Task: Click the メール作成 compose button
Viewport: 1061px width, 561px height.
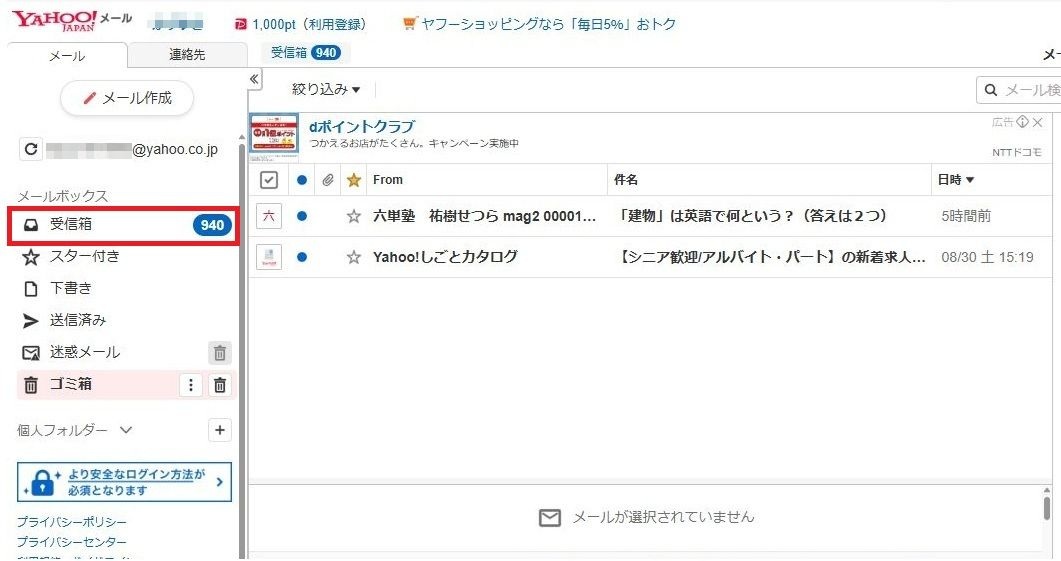Action: pos(127,98)
